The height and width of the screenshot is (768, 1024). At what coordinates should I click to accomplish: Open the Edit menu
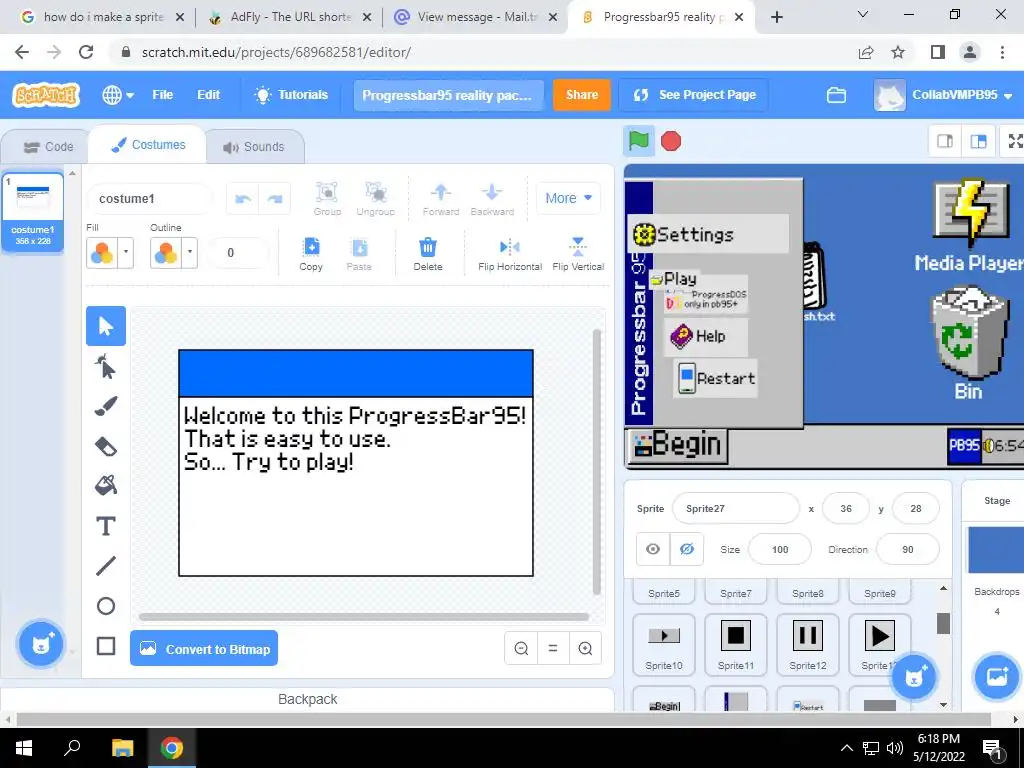tap(208, 95)
